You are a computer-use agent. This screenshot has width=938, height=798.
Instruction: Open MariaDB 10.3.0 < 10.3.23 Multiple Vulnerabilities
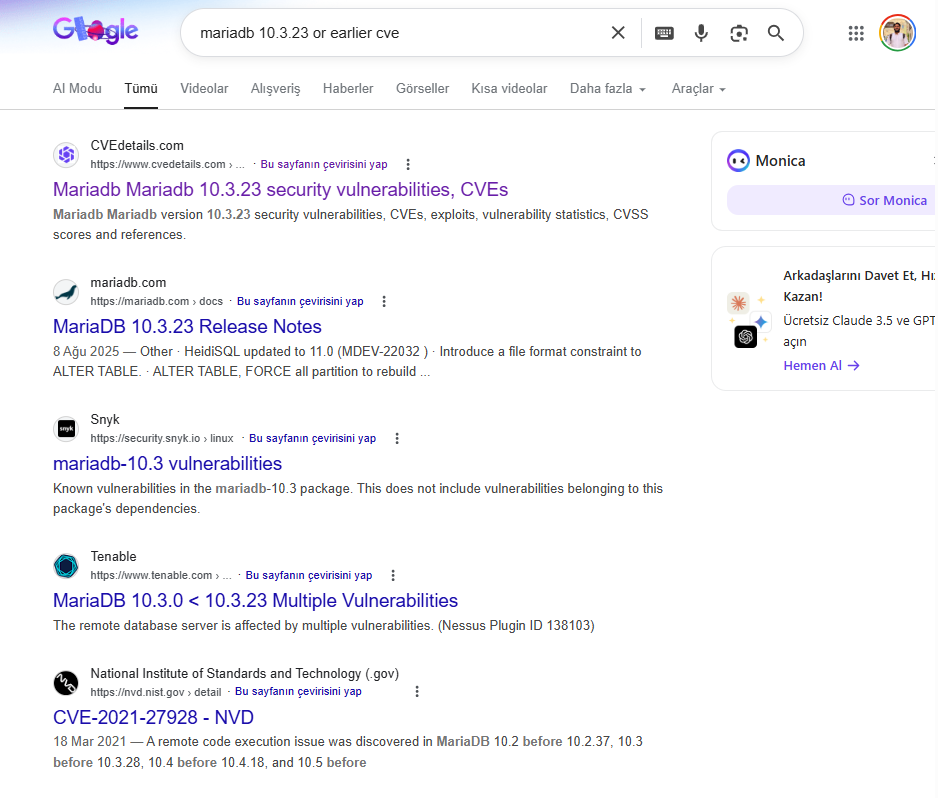coord(255,601)
